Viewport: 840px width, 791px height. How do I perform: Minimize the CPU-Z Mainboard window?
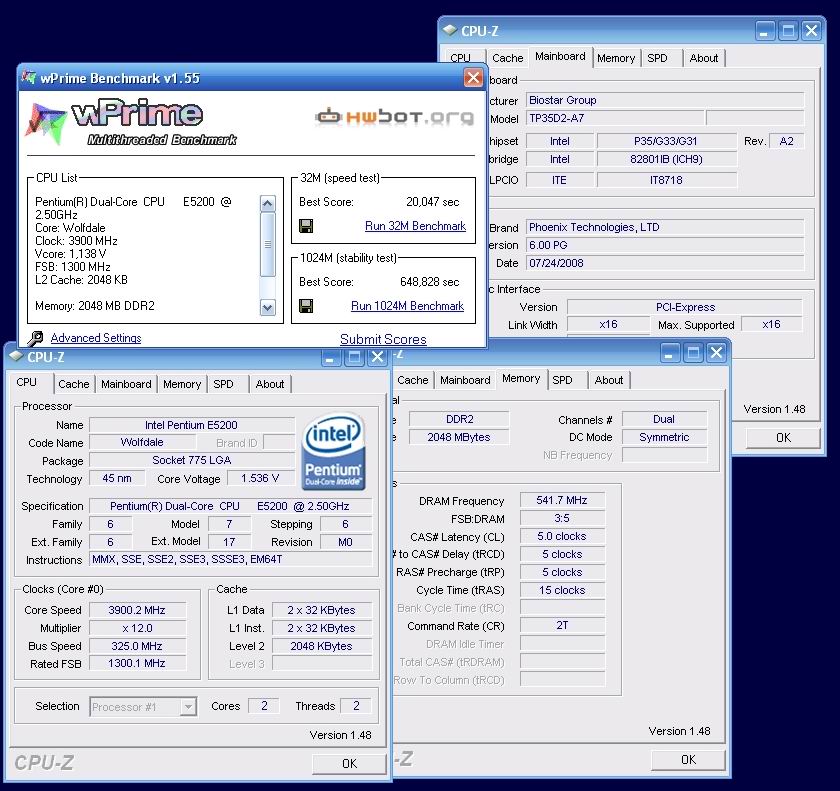coord(764,31)
